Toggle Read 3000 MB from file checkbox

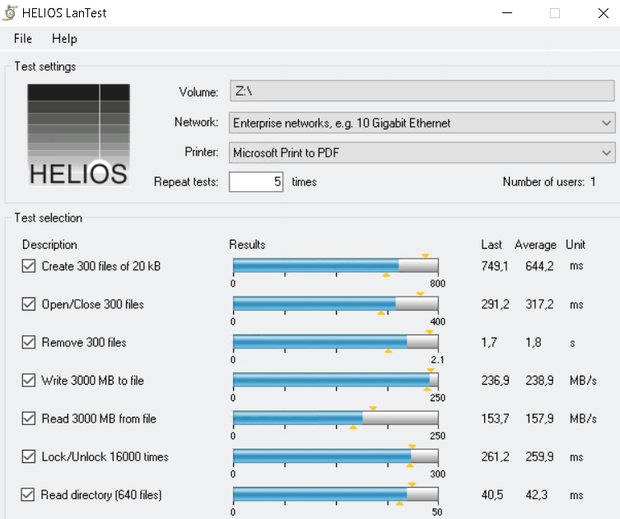pos(28,419)
